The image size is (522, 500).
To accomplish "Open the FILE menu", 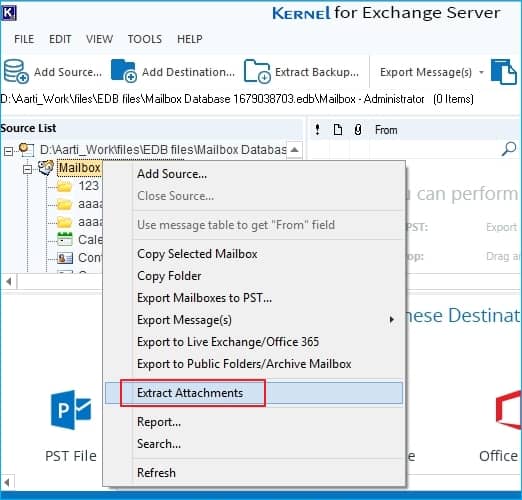I will click(24, 39).
